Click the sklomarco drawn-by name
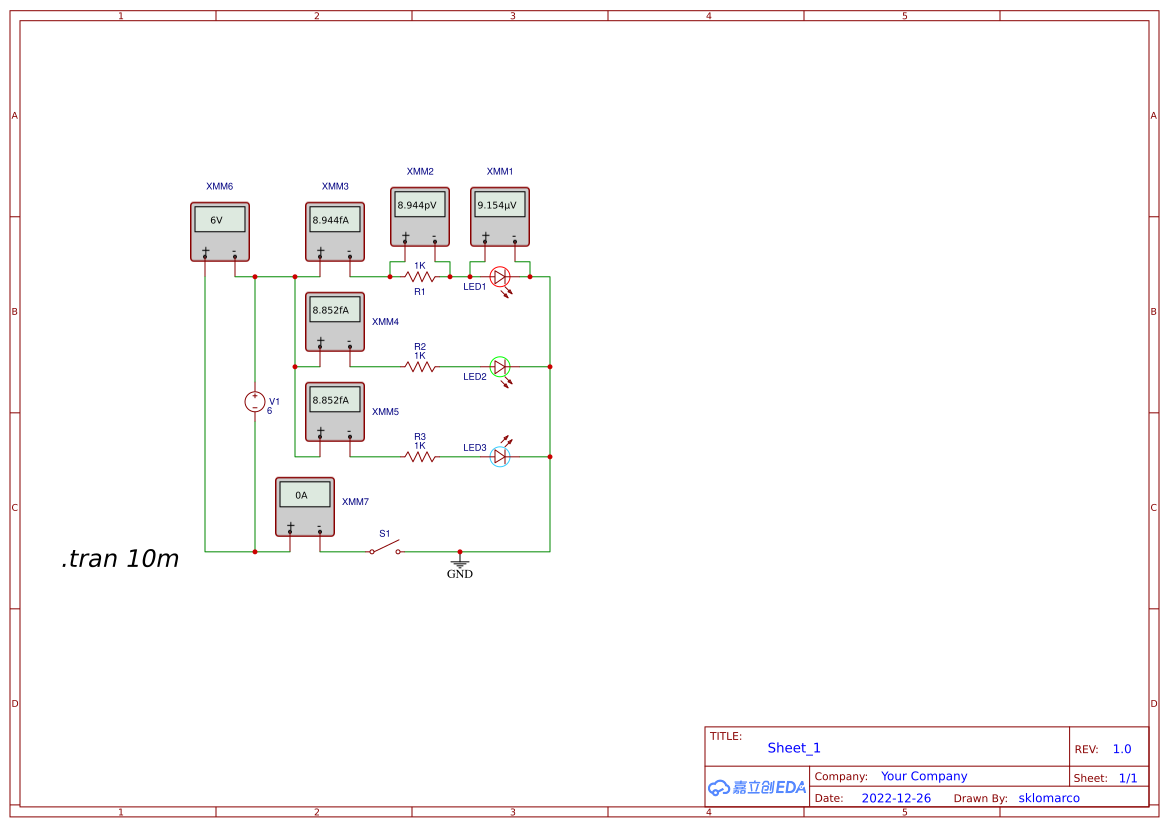 (1049, 798)
